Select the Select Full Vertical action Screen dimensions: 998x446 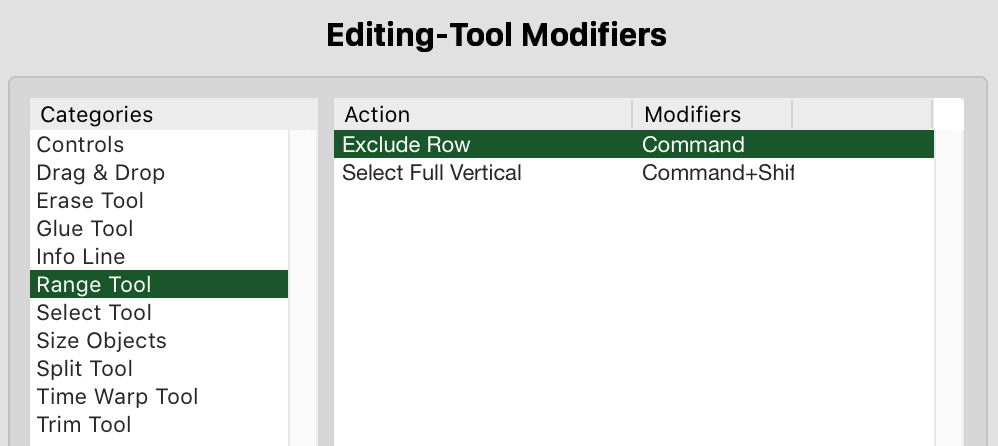pos(432,173)
